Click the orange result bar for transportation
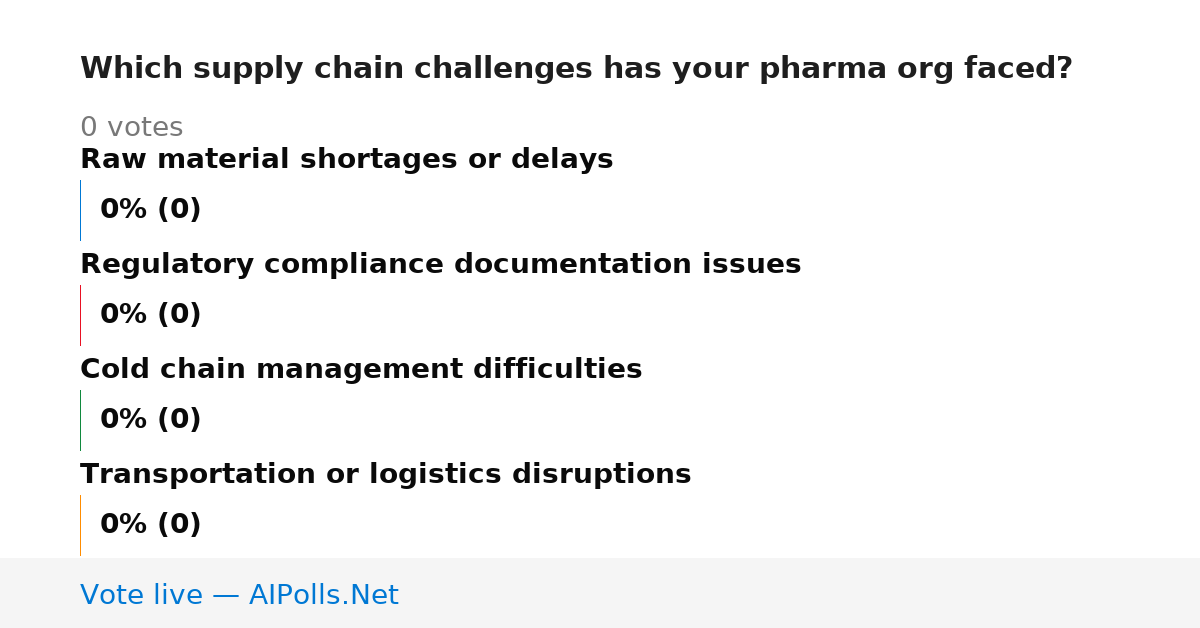 pos(80,525)
